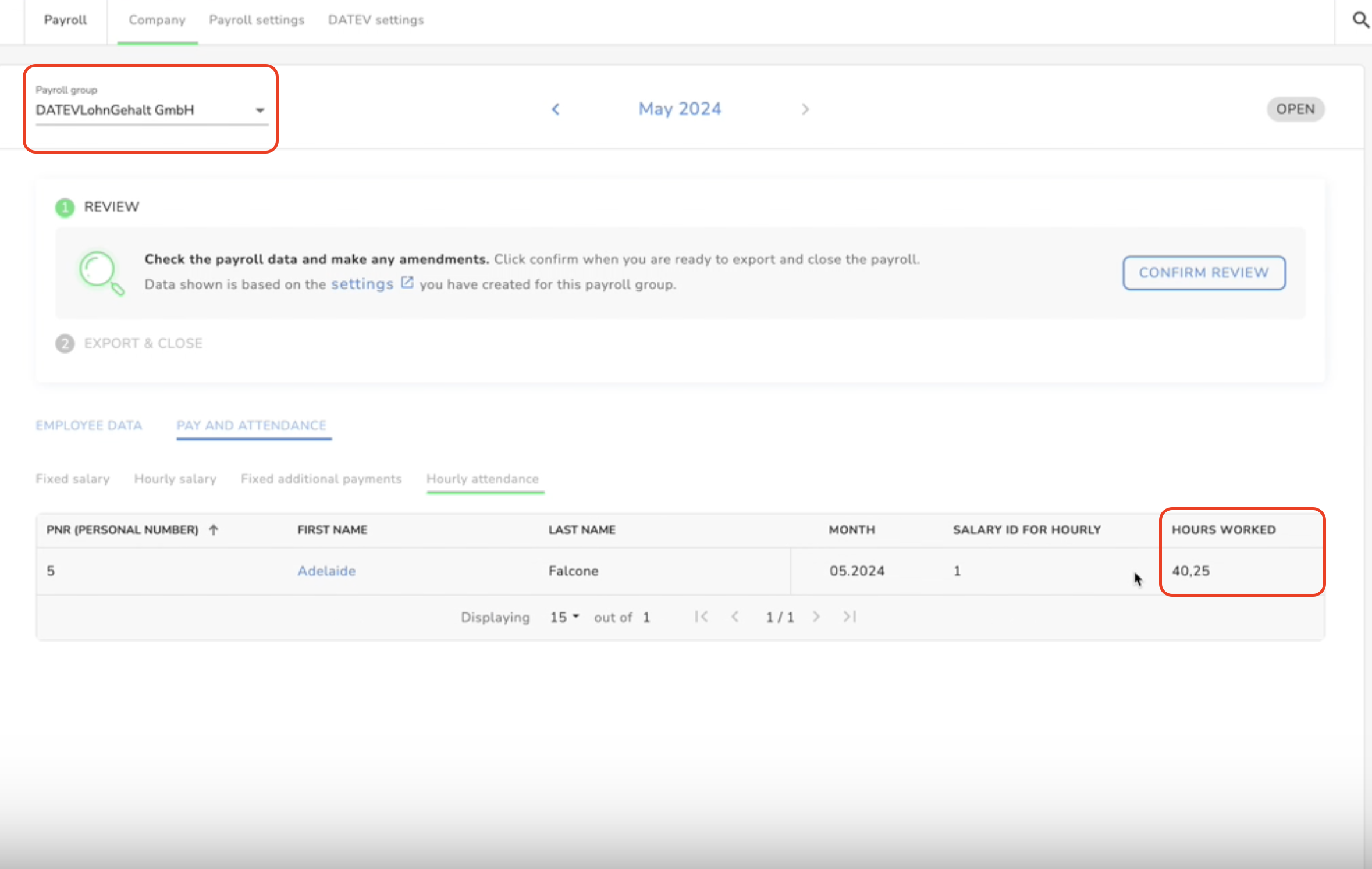This screenshot has height=869, width=1372.
Task: Open the Payroll settings tab
Action: click(257, 20)
